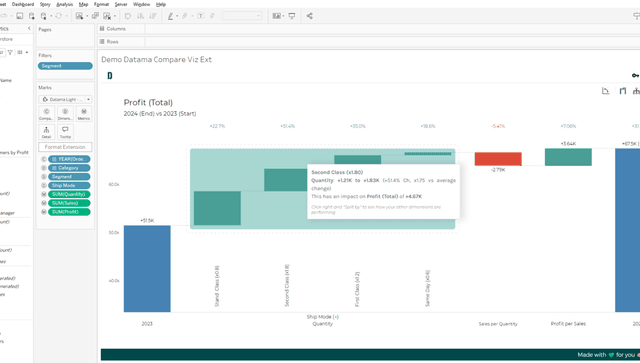Open the New Worksheet dropdown arrow
The width and height of the screenshot is (640, 363).
[87, 16]
